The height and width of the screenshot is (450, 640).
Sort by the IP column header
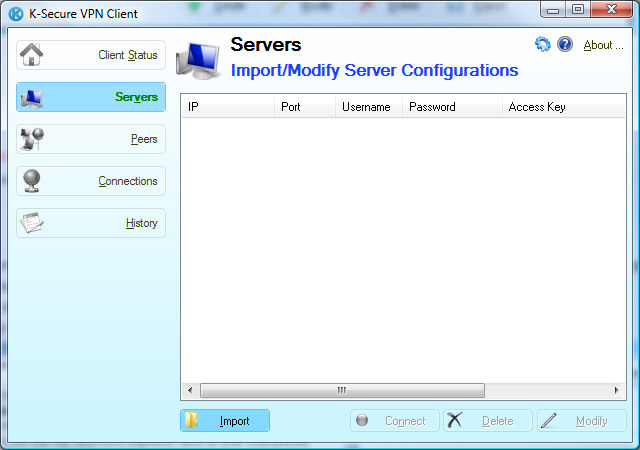pos(227,107)
